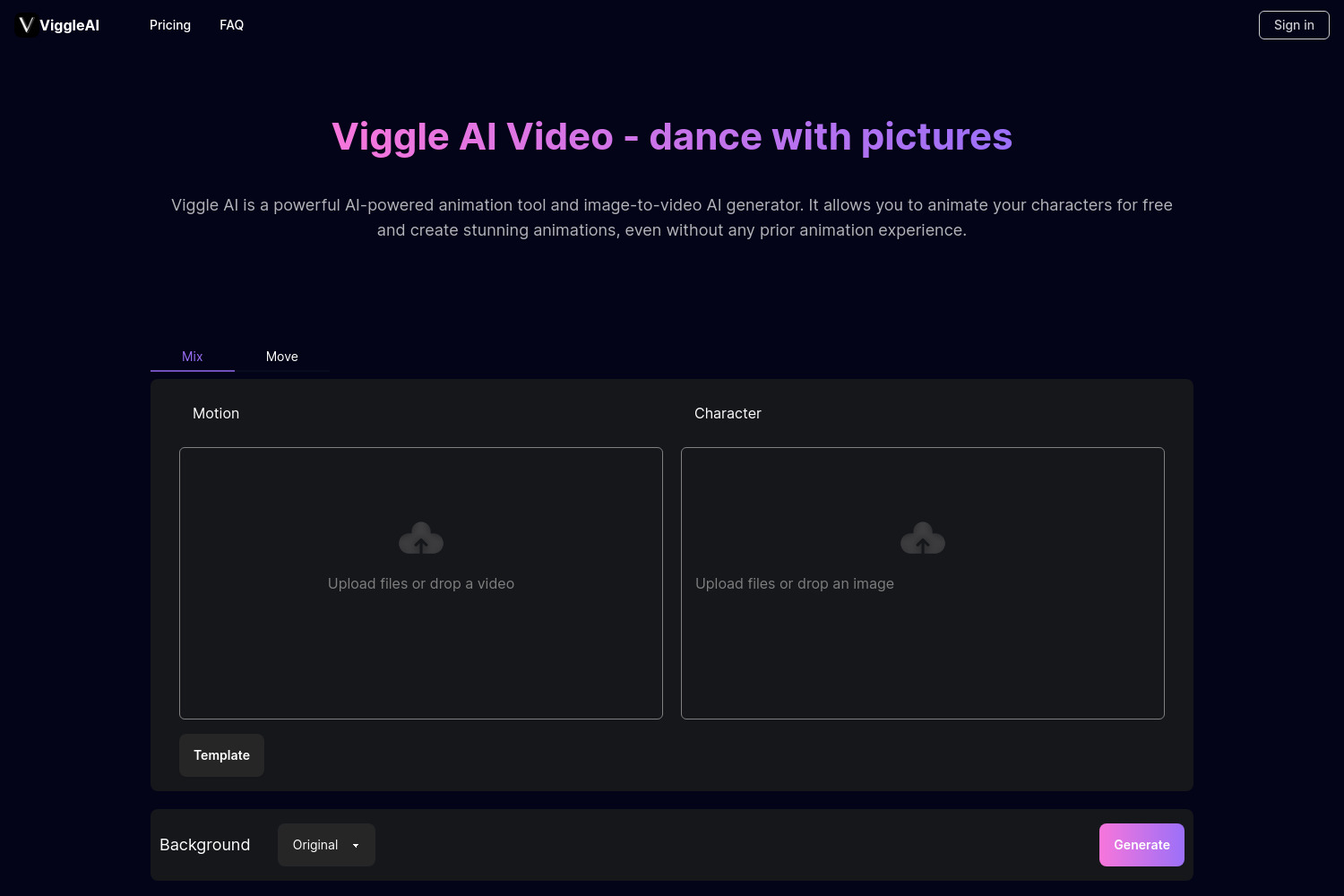Open the Template picker

pos(221,755)
